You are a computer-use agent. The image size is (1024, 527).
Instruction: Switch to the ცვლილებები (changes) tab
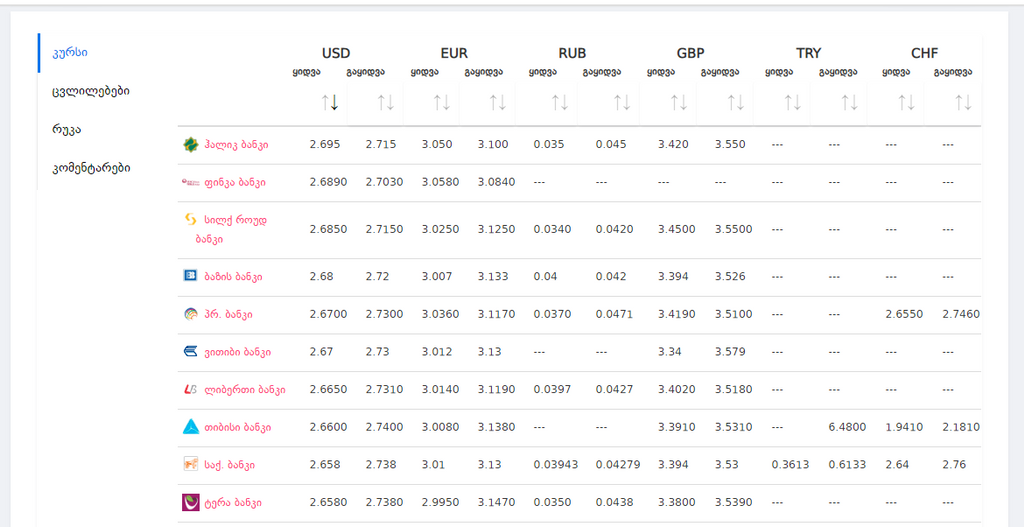tap(91, 91)
